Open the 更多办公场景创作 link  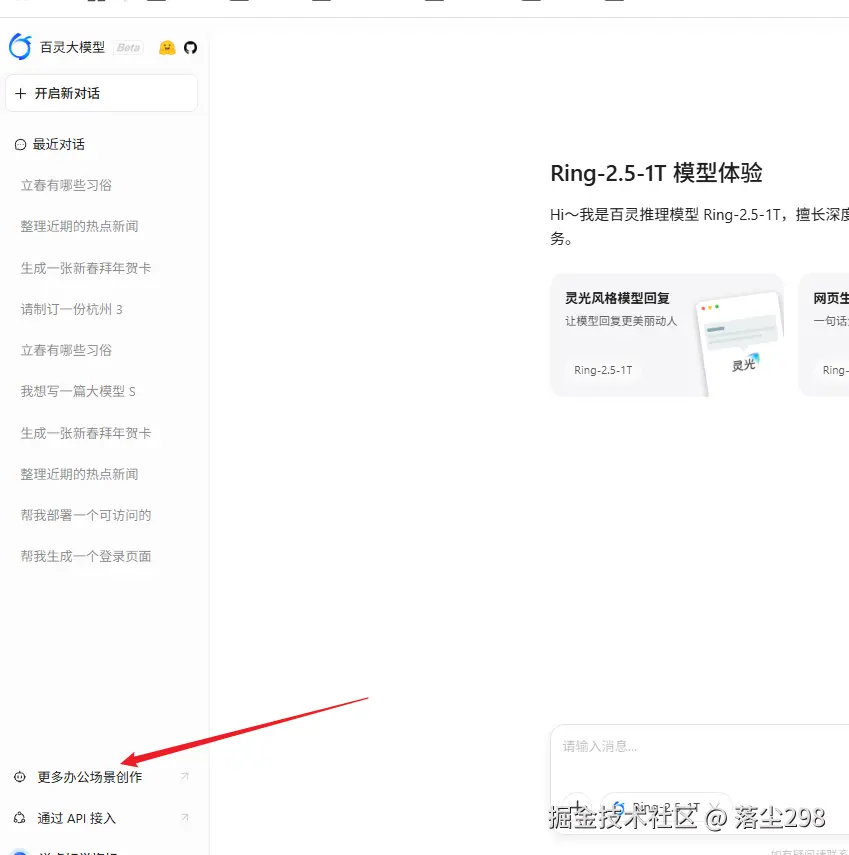(x=89, y=777)
